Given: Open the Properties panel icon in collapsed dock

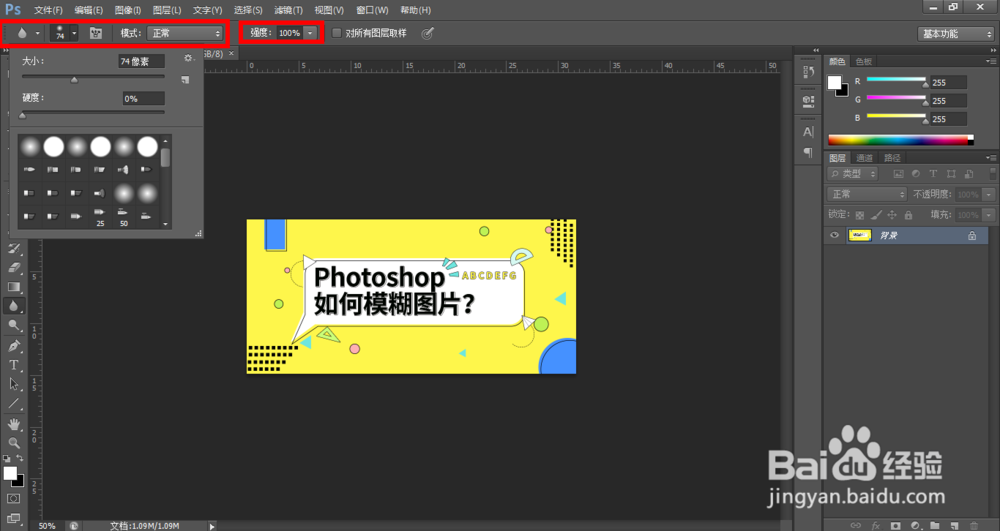Looking at the screenshot, I should (808, 101).
